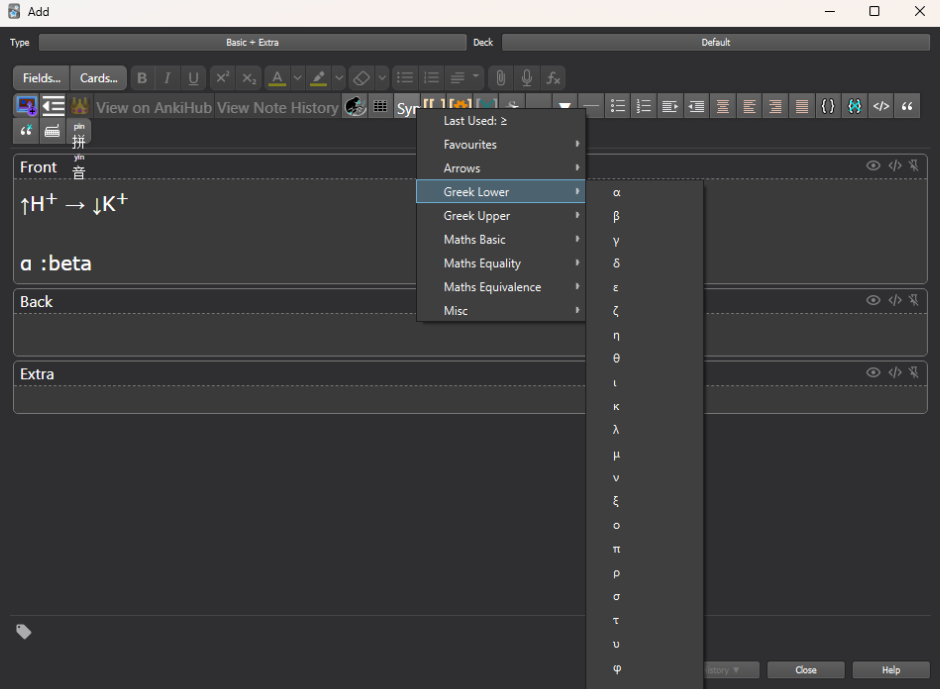Insert unordered list from the top toolbar row

point(405,78)
